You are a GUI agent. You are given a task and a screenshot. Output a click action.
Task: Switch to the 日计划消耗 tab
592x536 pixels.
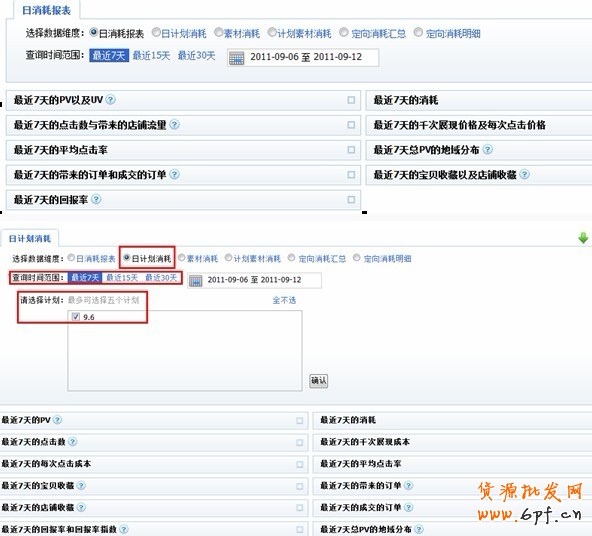pos(29,239)
